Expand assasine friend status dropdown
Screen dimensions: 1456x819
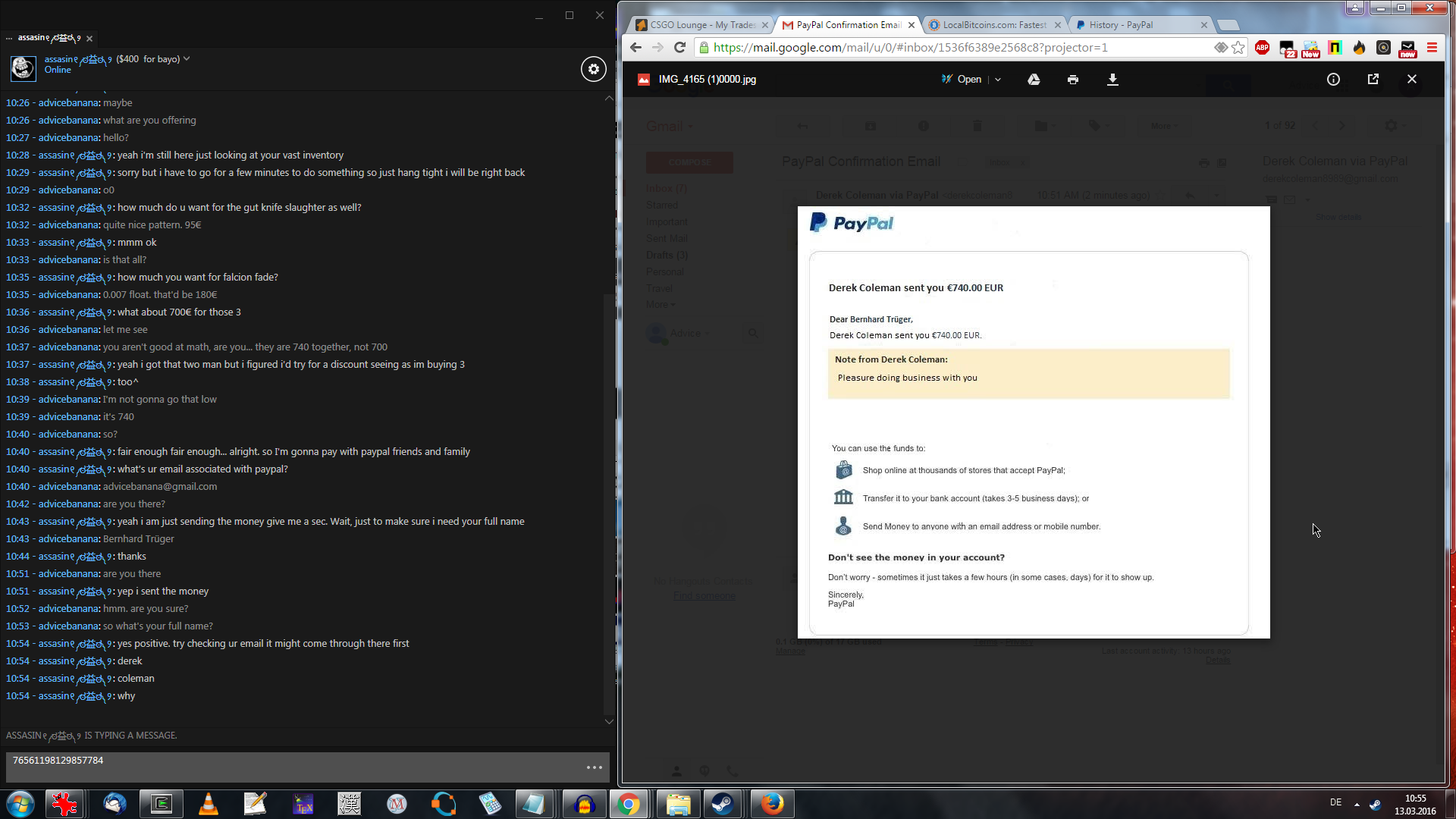(x=187, y=58)
